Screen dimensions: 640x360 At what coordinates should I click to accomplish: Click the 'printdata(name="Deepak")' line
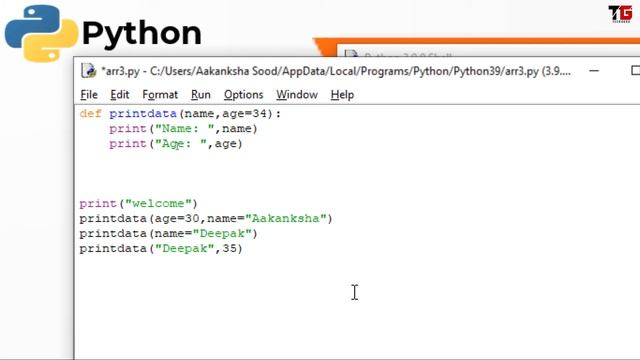point(168,234)
